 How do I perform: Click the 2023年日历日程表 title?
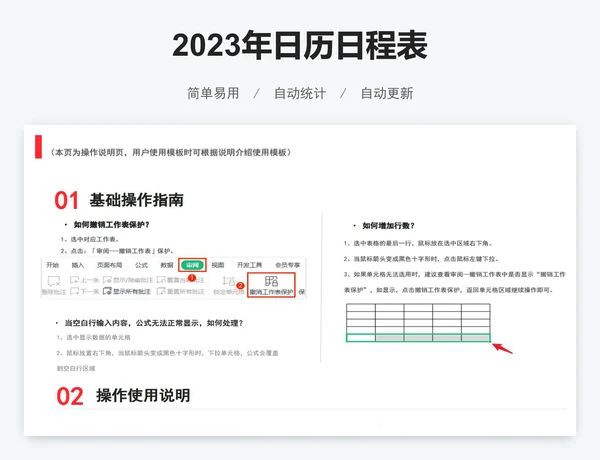[300, 46]
